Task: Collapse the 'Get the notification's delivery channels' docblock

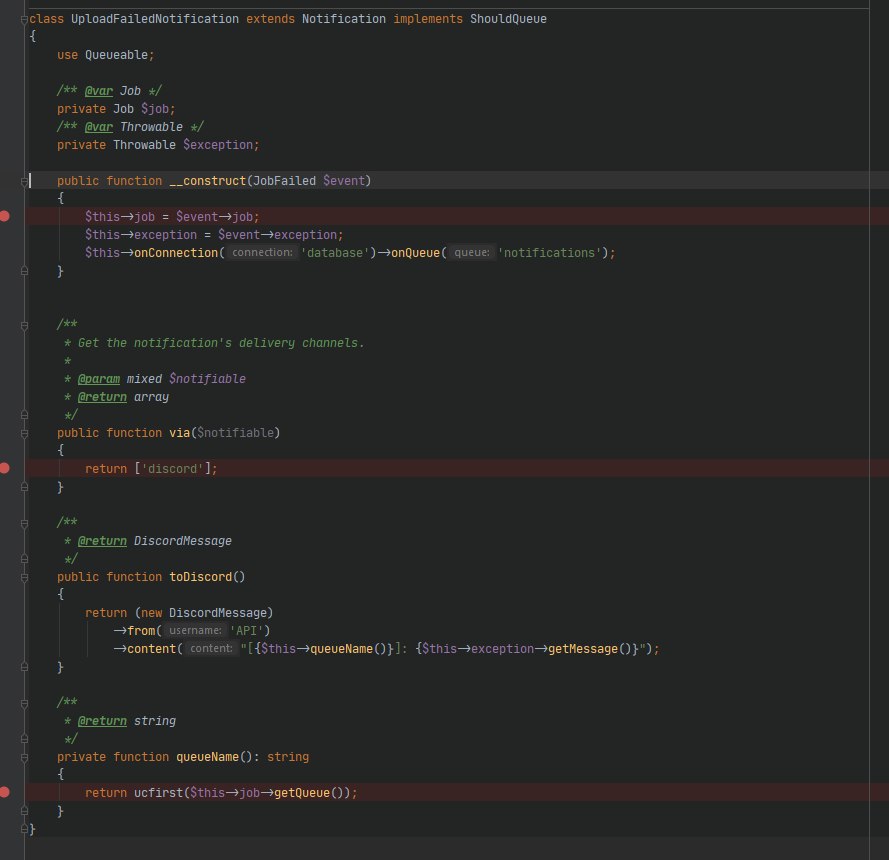Action: [24, 325]
